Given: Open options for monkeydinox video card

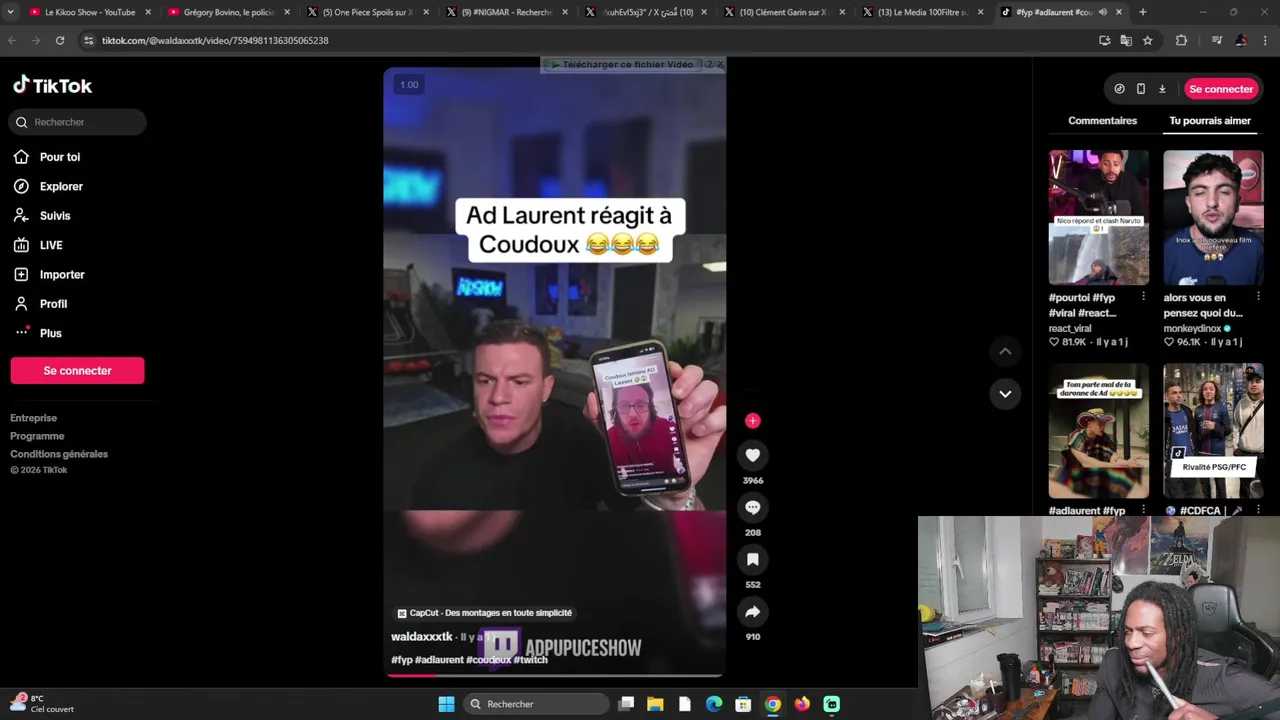Looking at the screenshot, I should point(1258,297).
